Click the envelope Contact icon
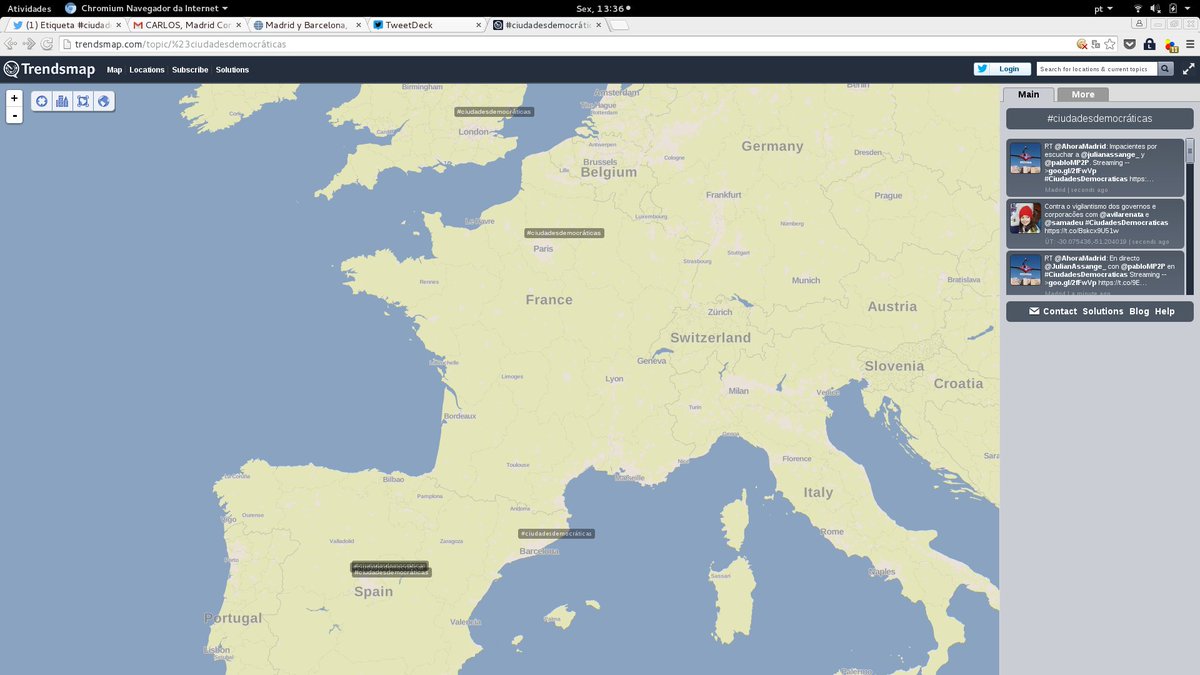 point(1034,311)
